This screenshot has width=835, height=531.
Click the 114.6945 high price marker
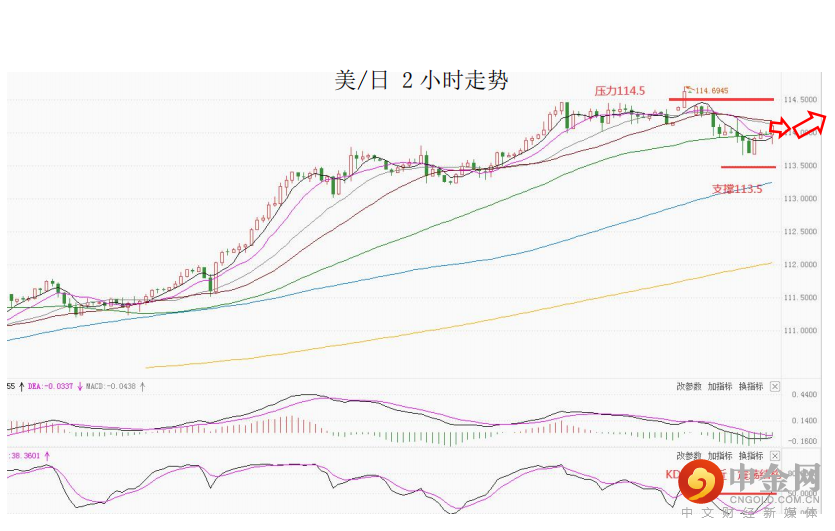pyautogui.click(x=714, y=88)
